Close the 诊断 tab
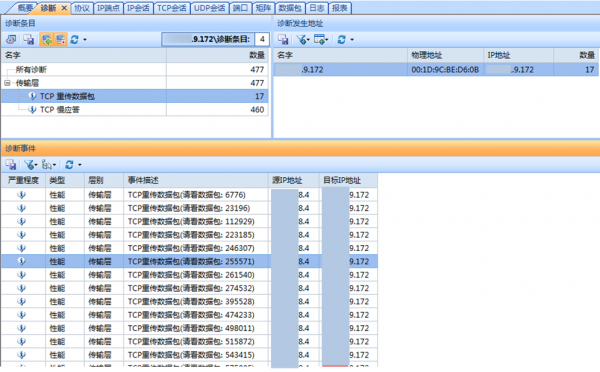 (64, 8)
